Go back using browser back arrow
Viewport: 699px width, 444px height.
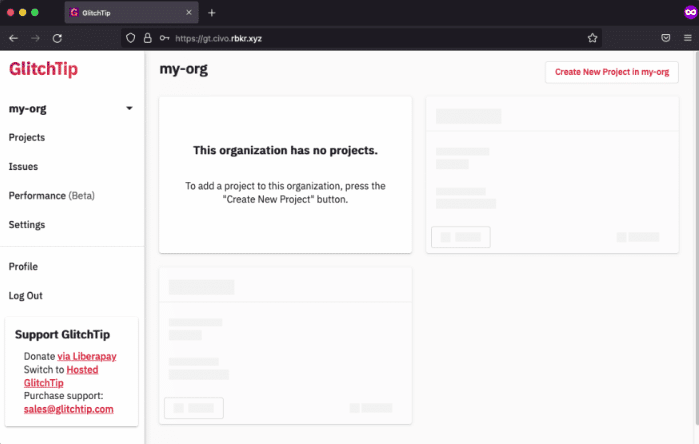[13, 38]
